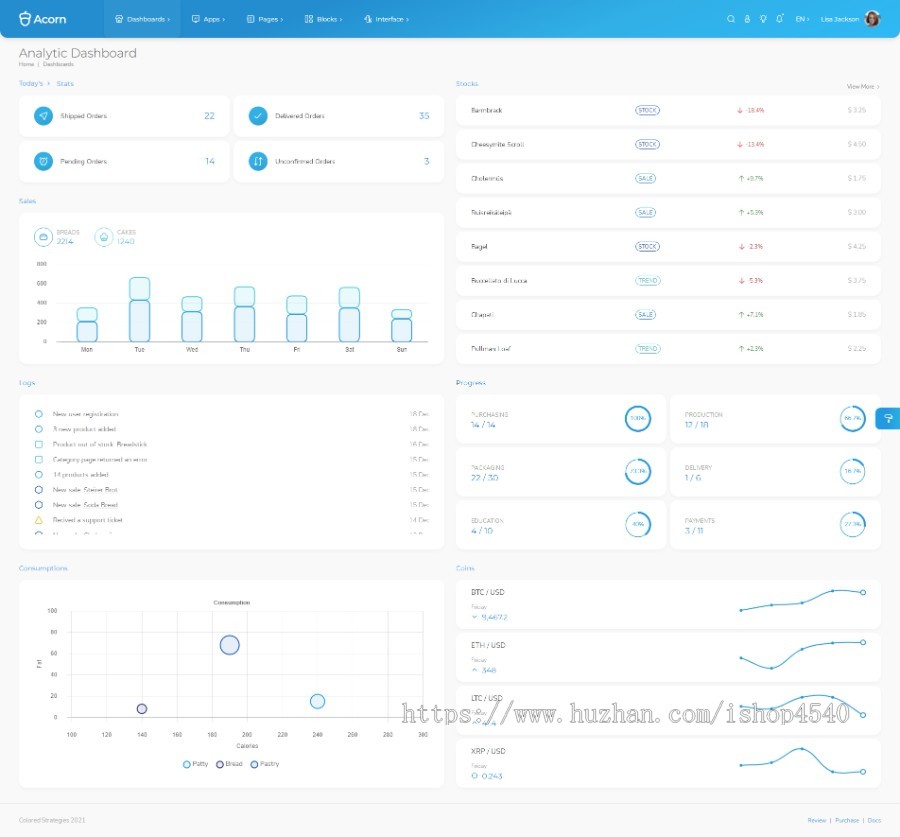Open the Interface dropdown

[386, 19]
